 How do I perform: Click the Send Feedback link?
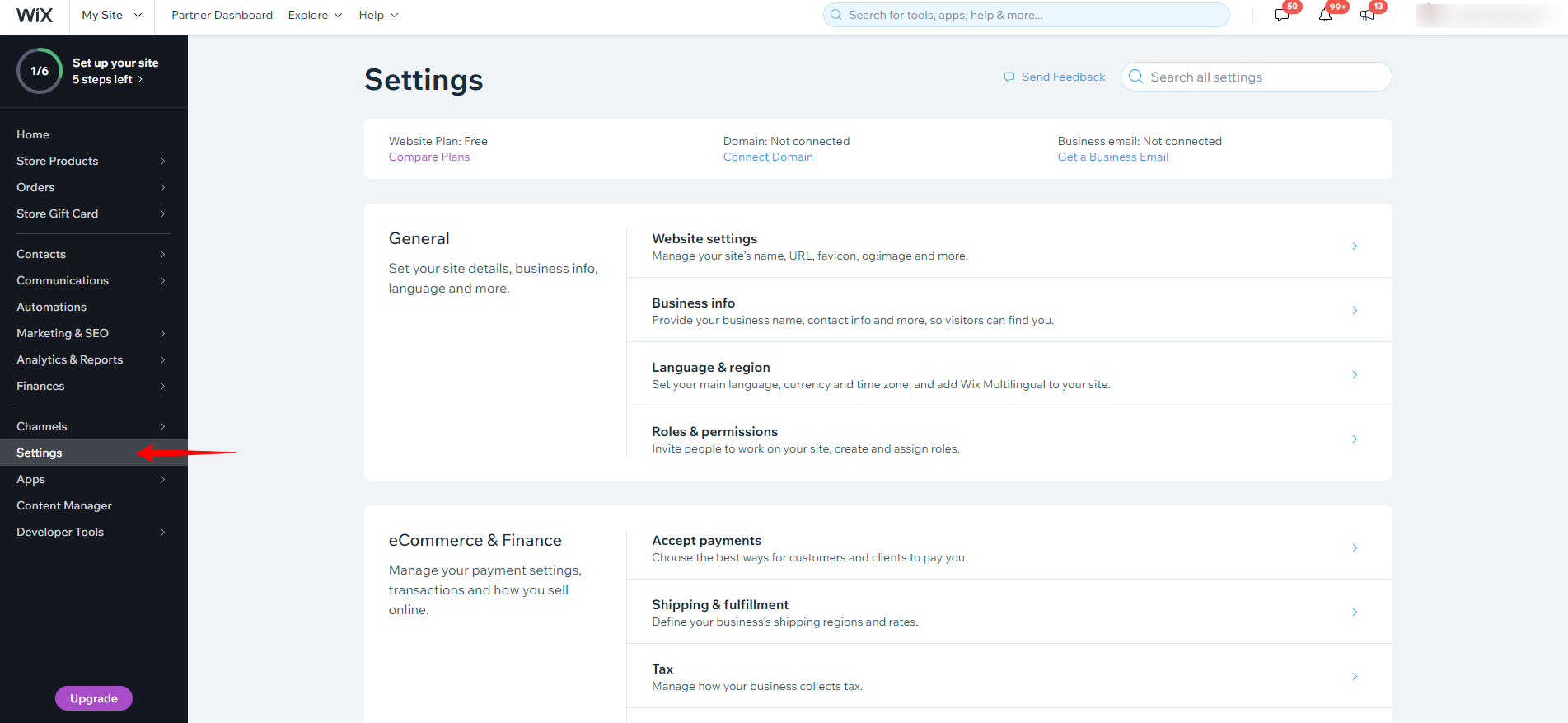[1064, 77]
